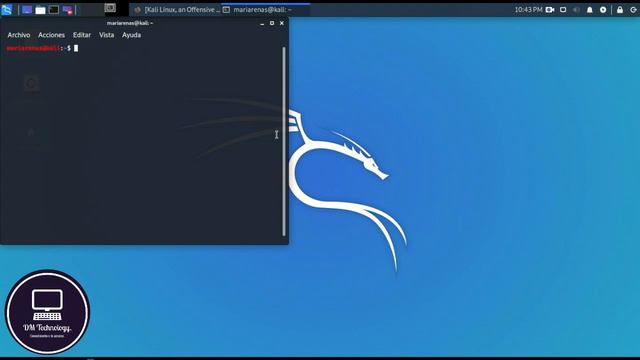640x360 pixels.
Task: Launch the terminal emulator from panel
Action: pyautogui.click(x=53, y=10)
